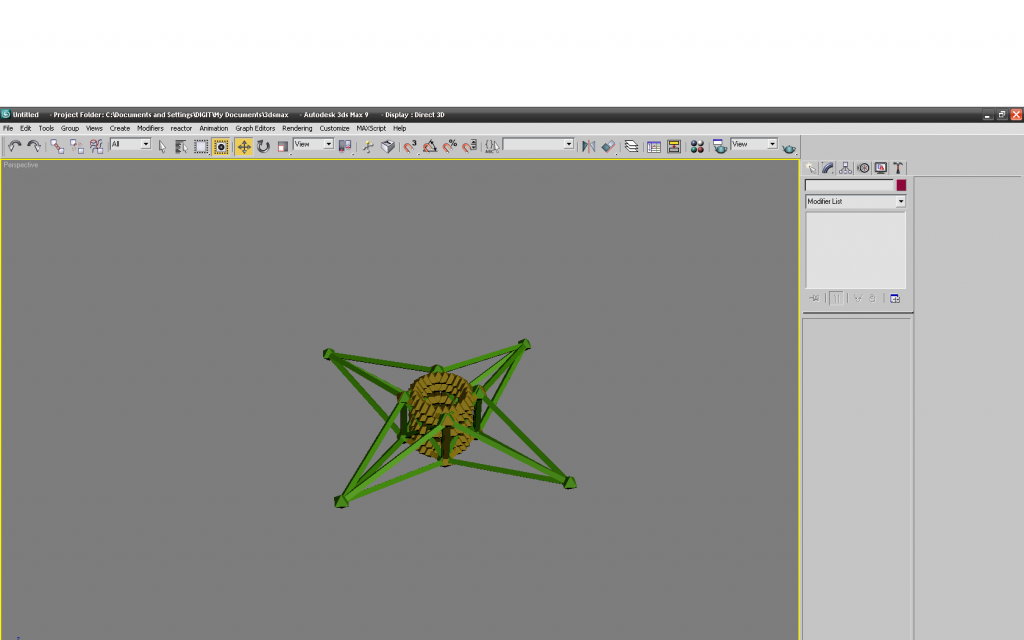Open the Graph Editors menu
This screenshot has width=1024, height=640.
pos(255,128)
